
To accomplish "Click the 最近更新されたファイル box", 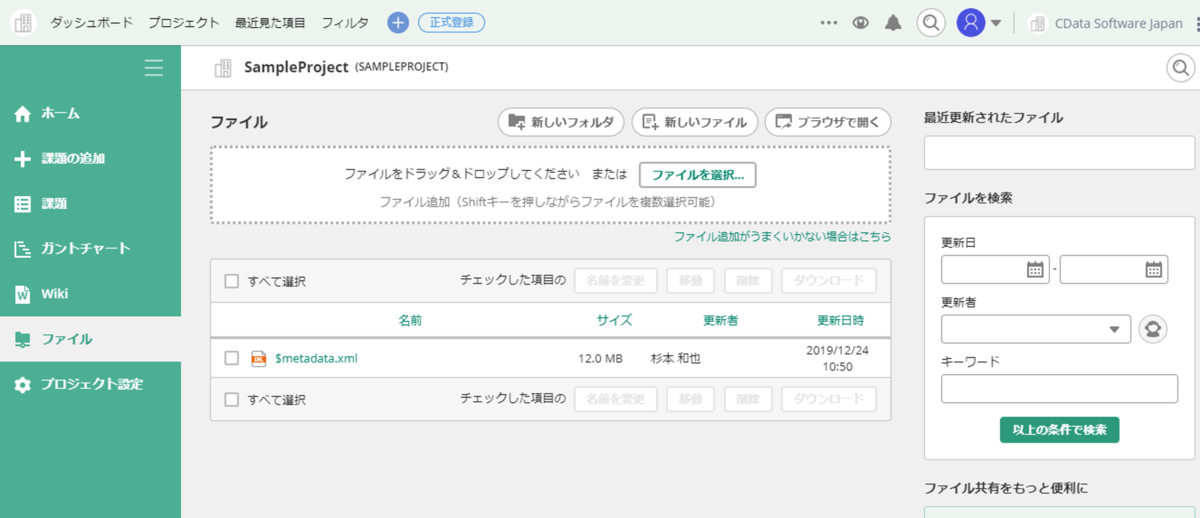I will point(1060,153).
